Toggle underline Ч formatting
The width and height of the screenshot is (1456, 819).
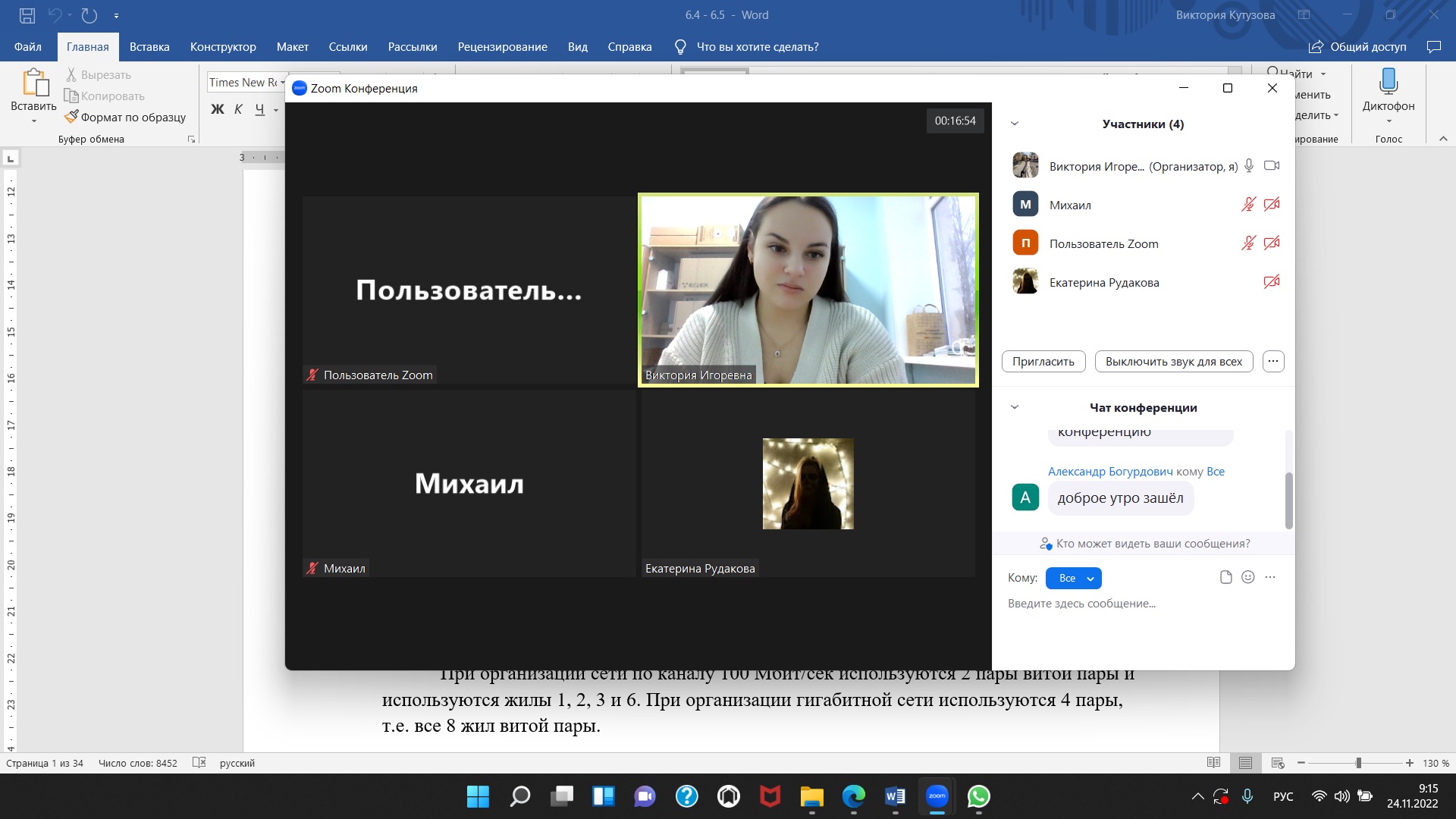pyautogui.click(x=260, y=109)
